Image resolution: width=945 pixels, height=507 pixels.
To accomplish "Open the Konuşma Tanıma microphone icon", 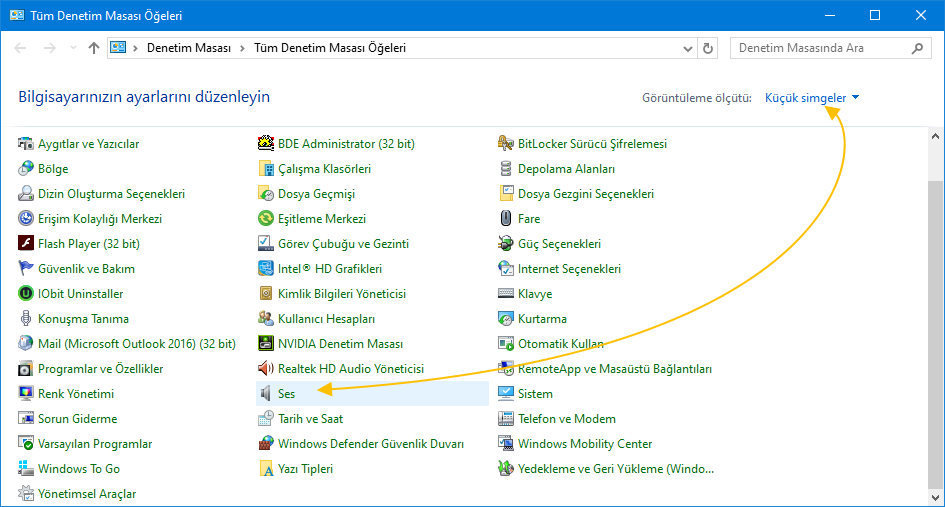I will [25, 319].
